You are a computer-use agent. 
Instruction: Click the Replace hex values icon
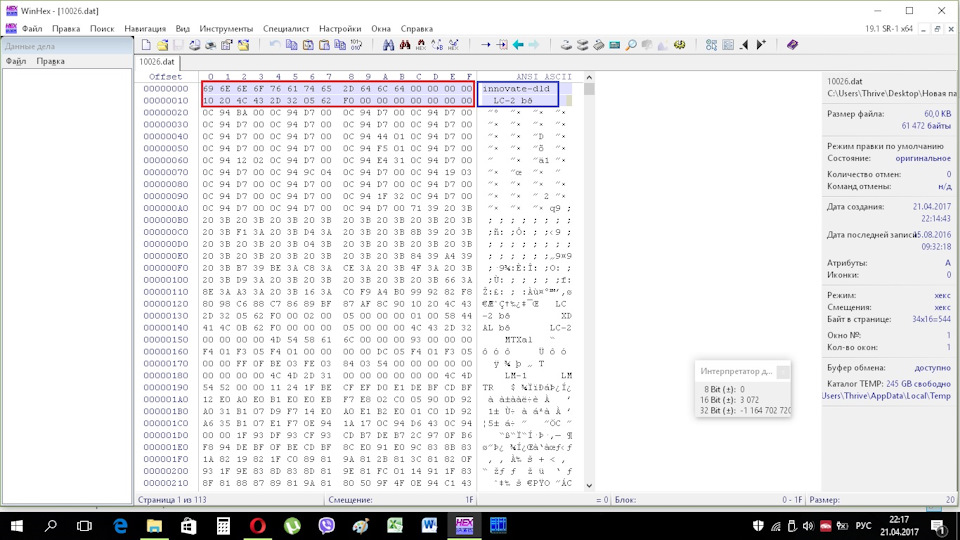pos(453,45)
